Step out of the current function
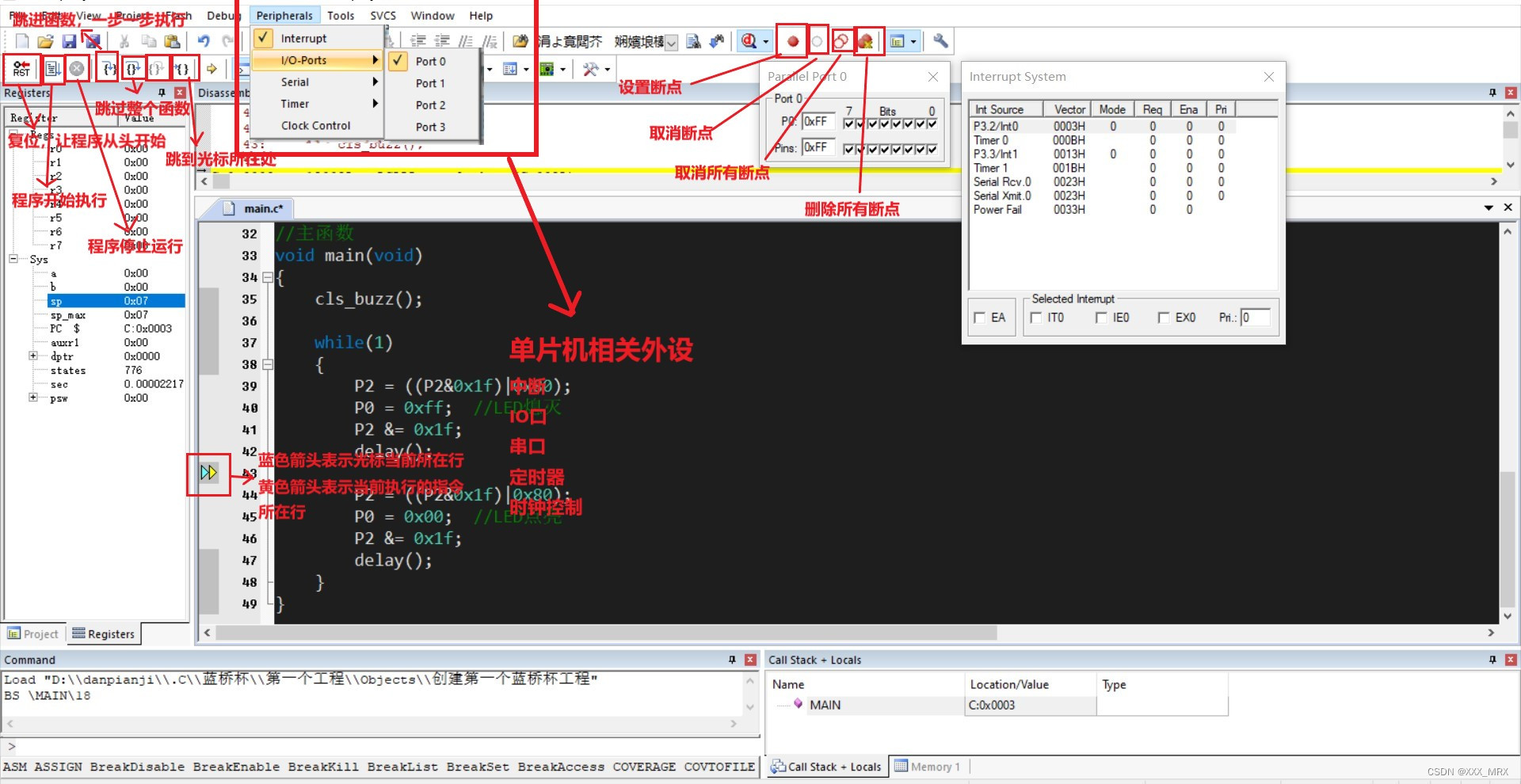Viewport: 1521px width, 784px height. [x=158, y=69]
